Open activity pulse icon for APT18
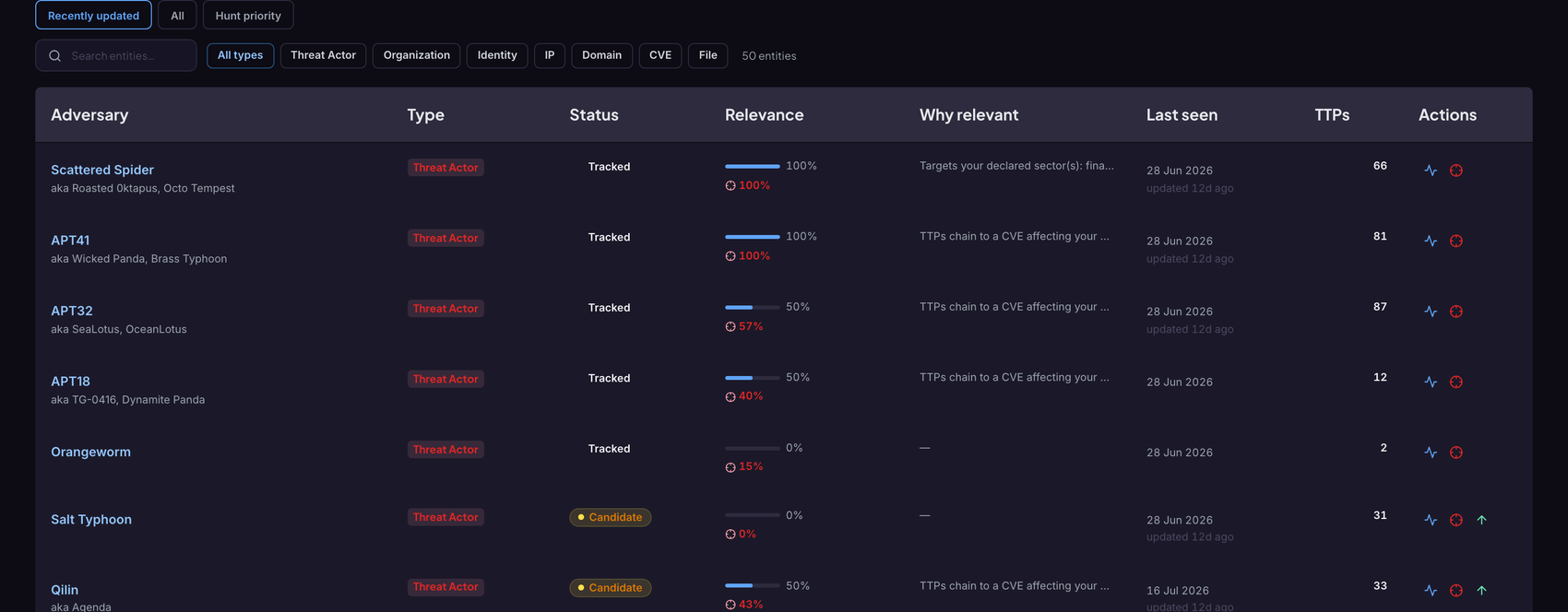The image size is (1568, 612). pos(1431,382)
